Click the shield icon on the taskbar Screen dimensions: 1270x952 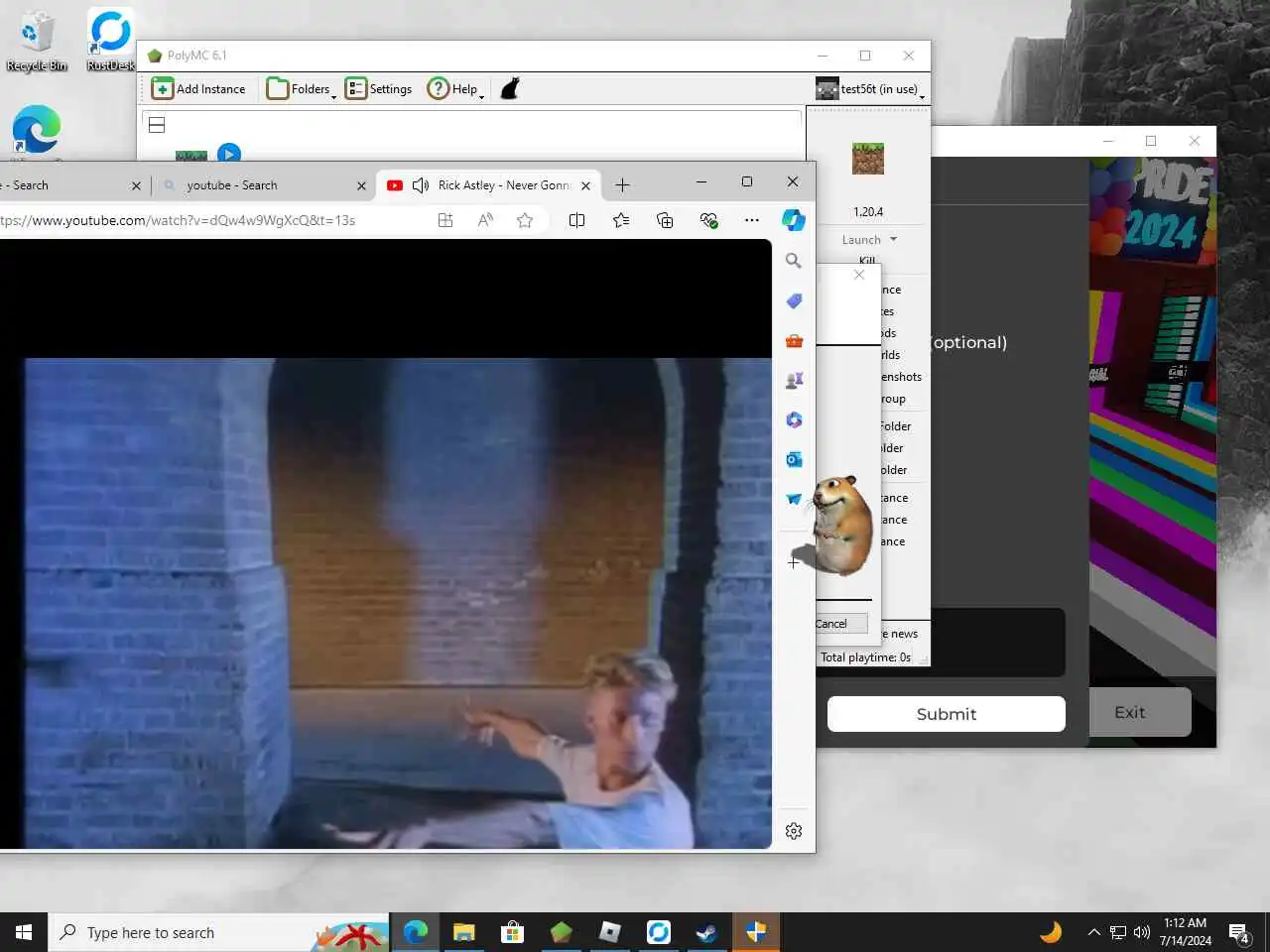pyautogui.click(x=755, y=932)
